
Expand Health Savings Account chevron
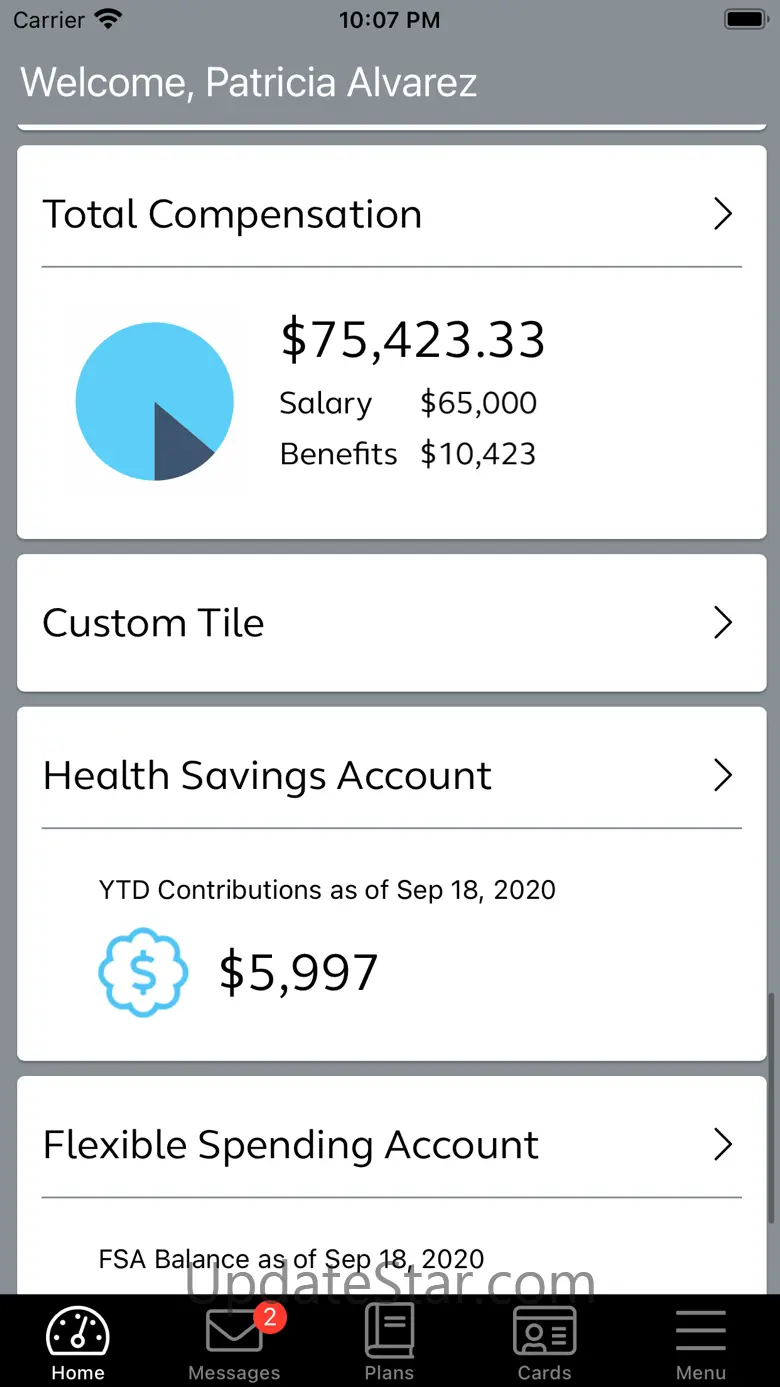tap(723, 776)
